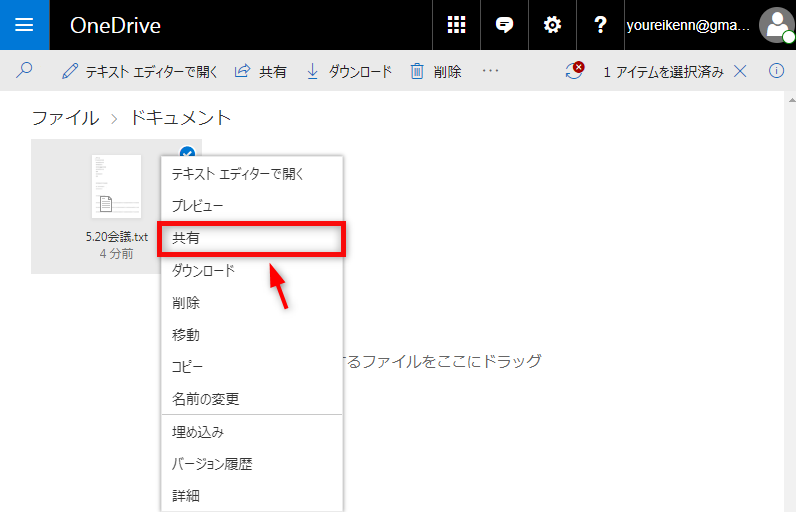The image size is (796, 512).
Task: Click the scrollbar up arrow
Action: [x=791, y=100]
